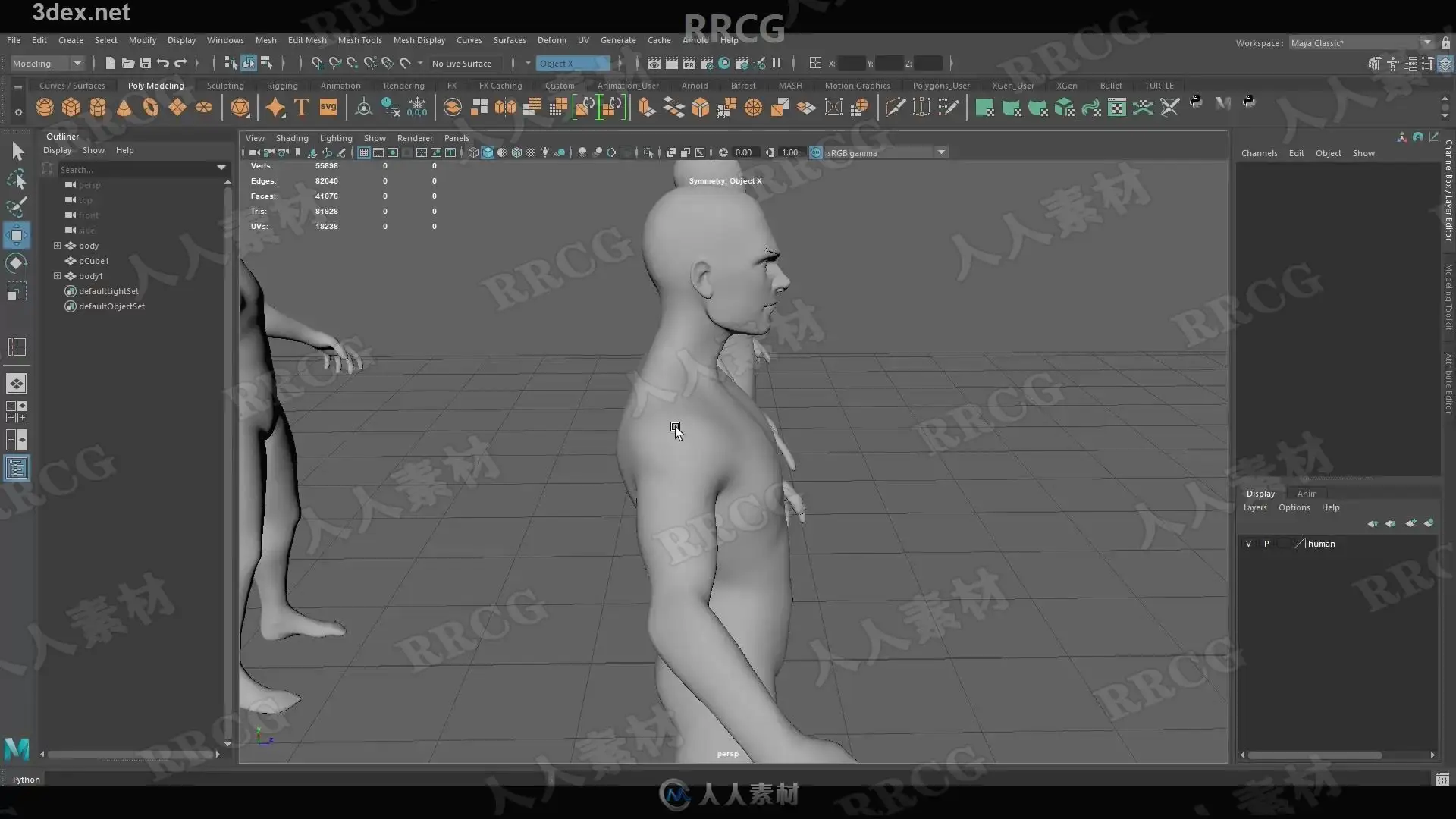Open the Object X symmetry dropdown
Screen dimensions: 1456x819
[x=573, y=64]
